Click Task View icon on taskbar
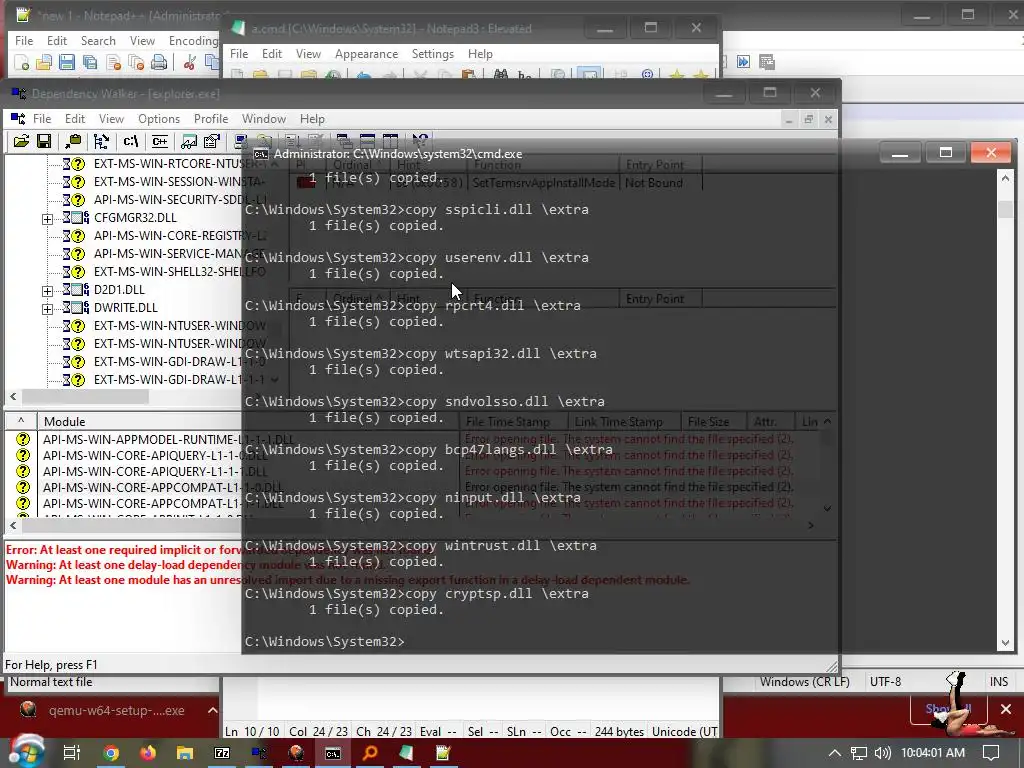 [72, 753]
